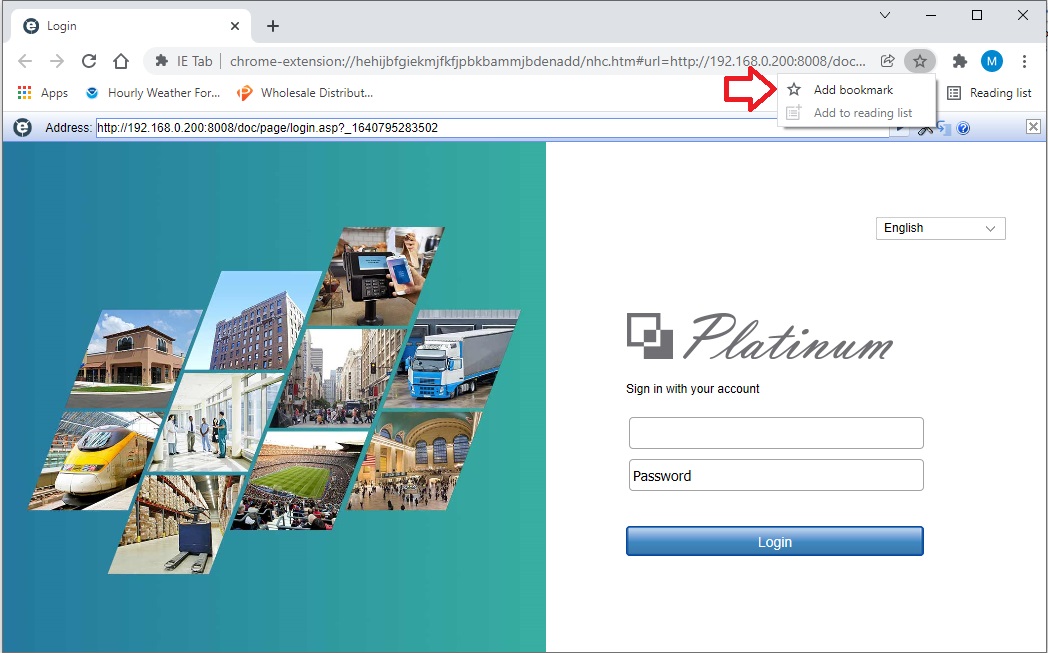Go to the home page

[121, 61]
